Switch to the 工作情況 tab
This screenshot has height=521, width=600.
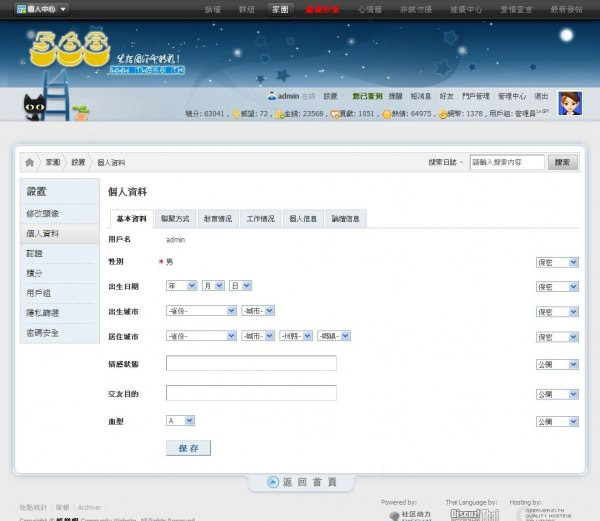click(x=261, y=219)
